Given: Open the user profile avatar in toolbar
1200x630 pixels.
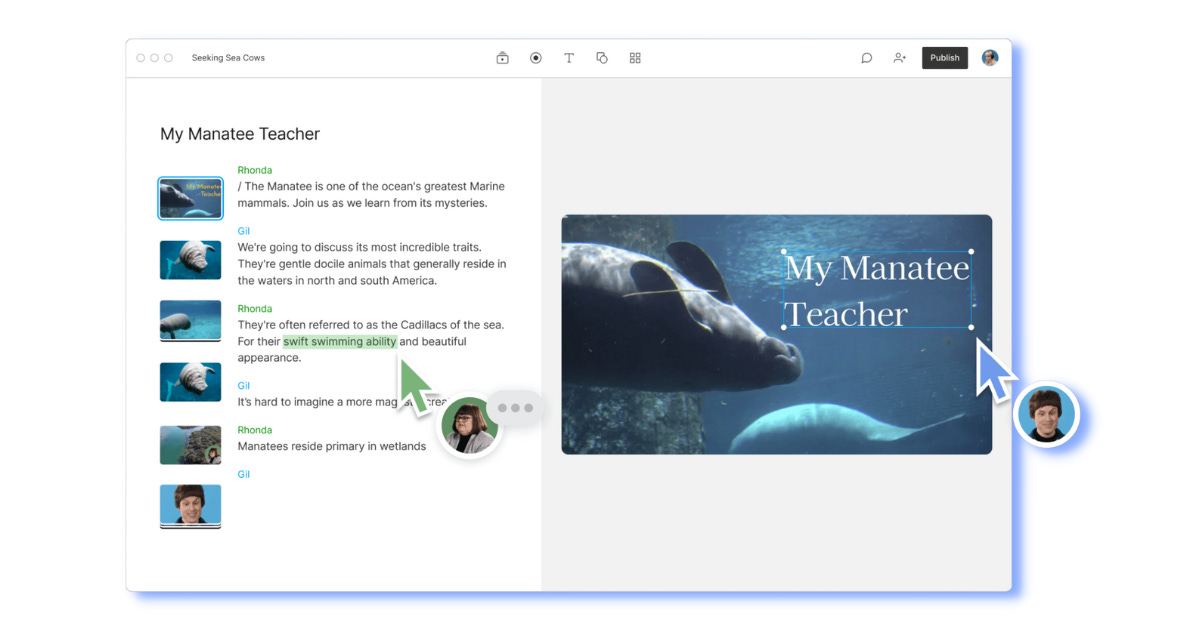Looking at the screenshot, I should tap(990, 58).
